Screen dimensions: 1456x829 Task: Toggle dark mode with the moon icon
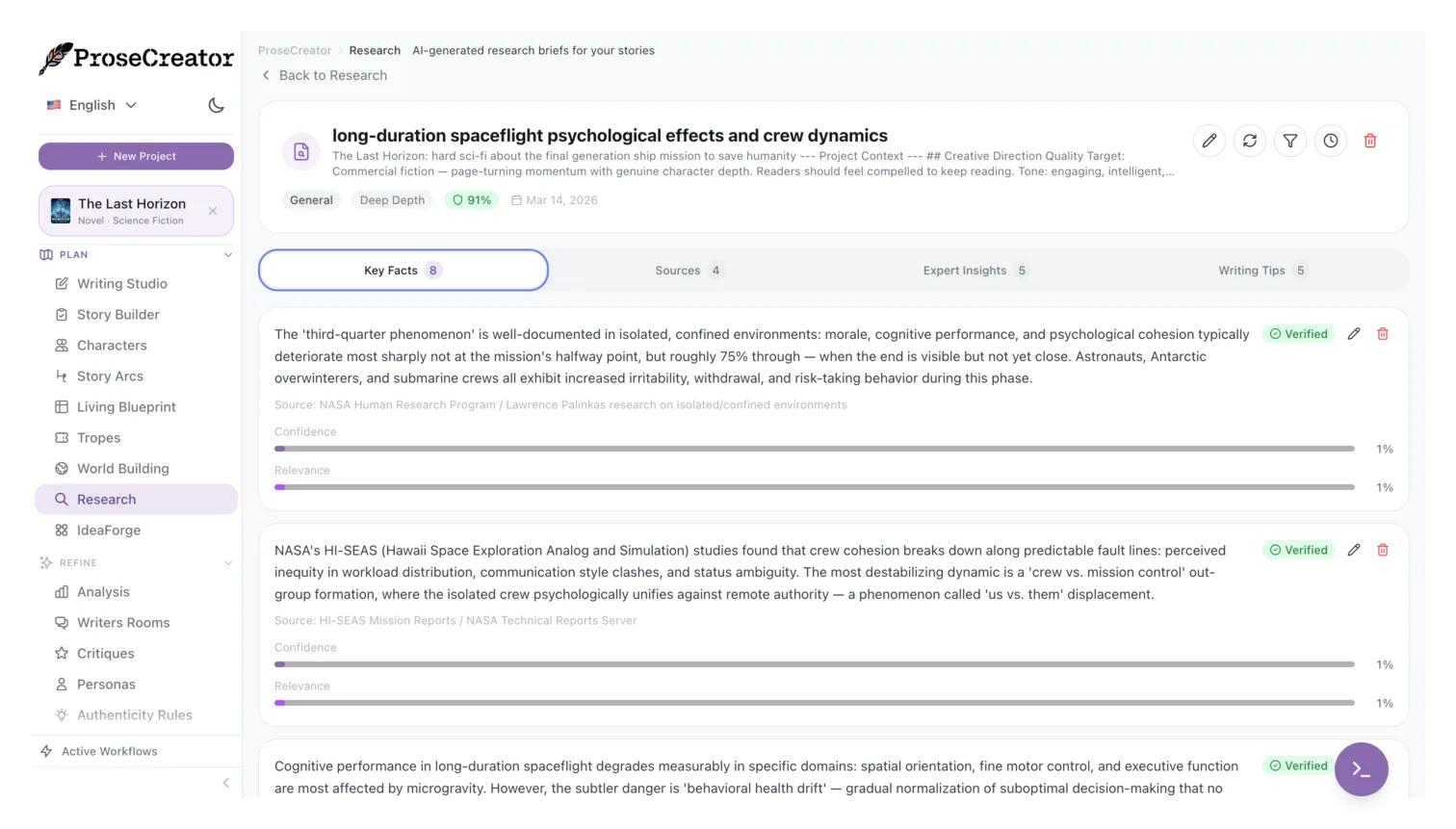pyautogui.click(x=216, y=105)
